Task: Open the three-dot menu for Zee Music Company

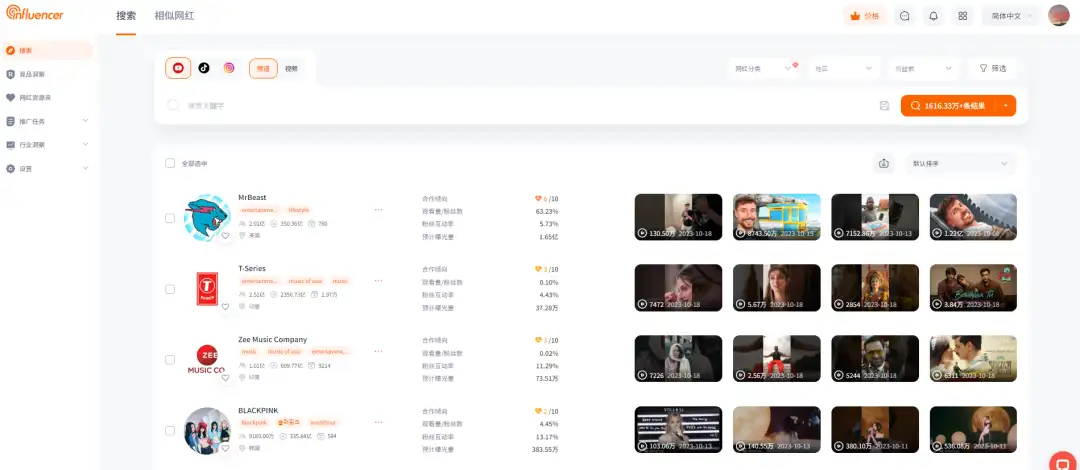Action: point(378,351)
